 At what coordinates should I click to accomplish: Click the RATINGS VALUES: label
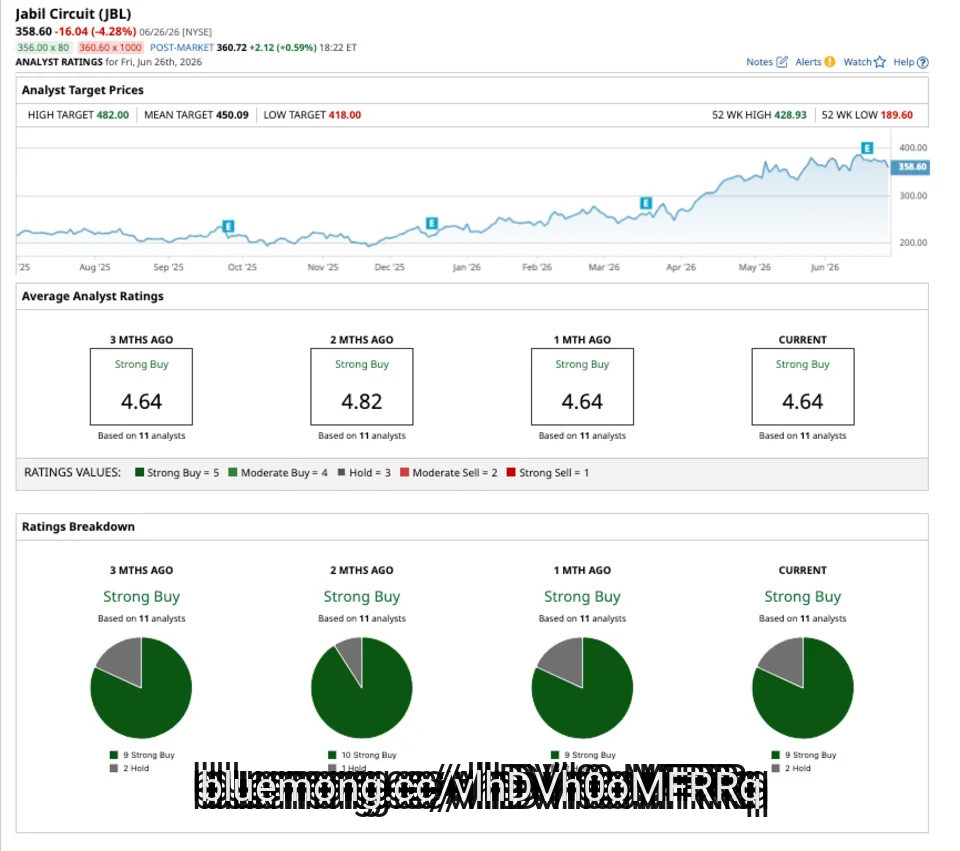coord(72,473)
